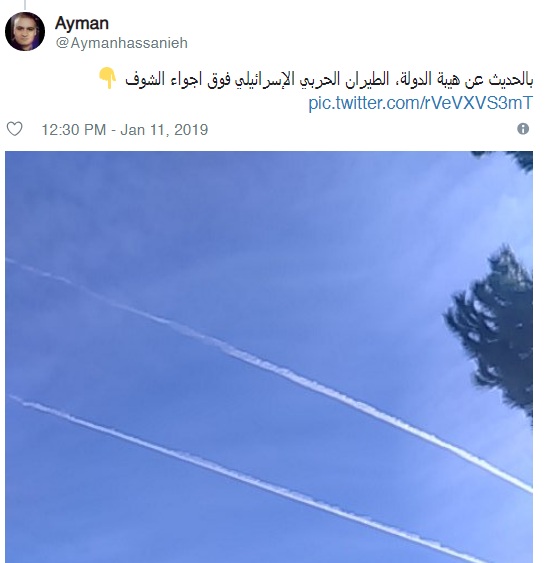This screenshot has height=563, width=553.
Task: Open the attached blue sky photo
Action: click(269, 357)
